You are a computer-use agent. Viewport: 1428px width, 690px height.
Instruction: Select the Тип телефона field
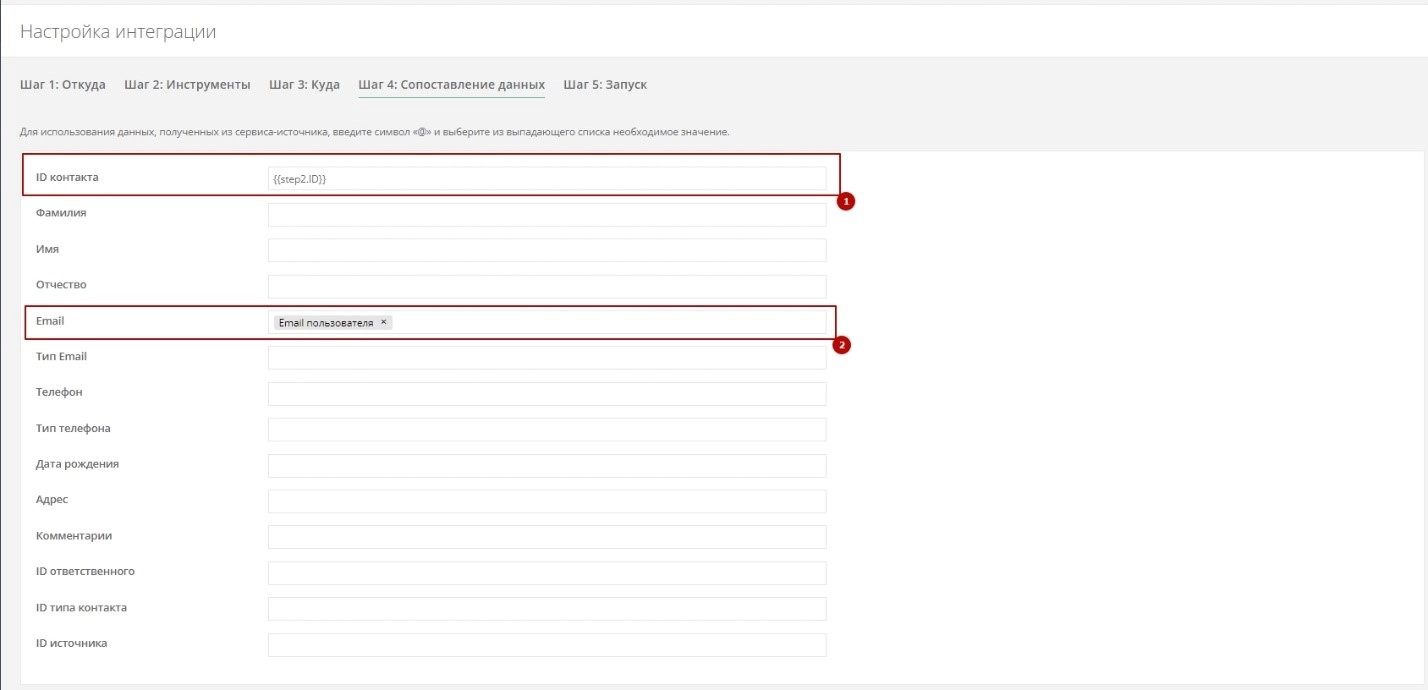coord(546,430)
